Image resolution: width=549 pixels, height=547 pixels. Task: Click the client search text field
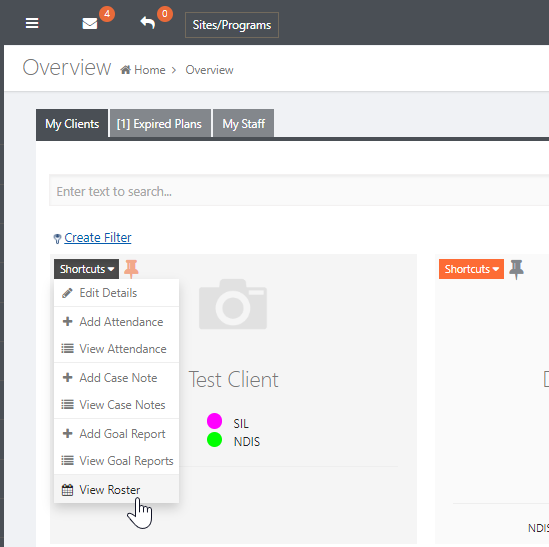(299, 191)
